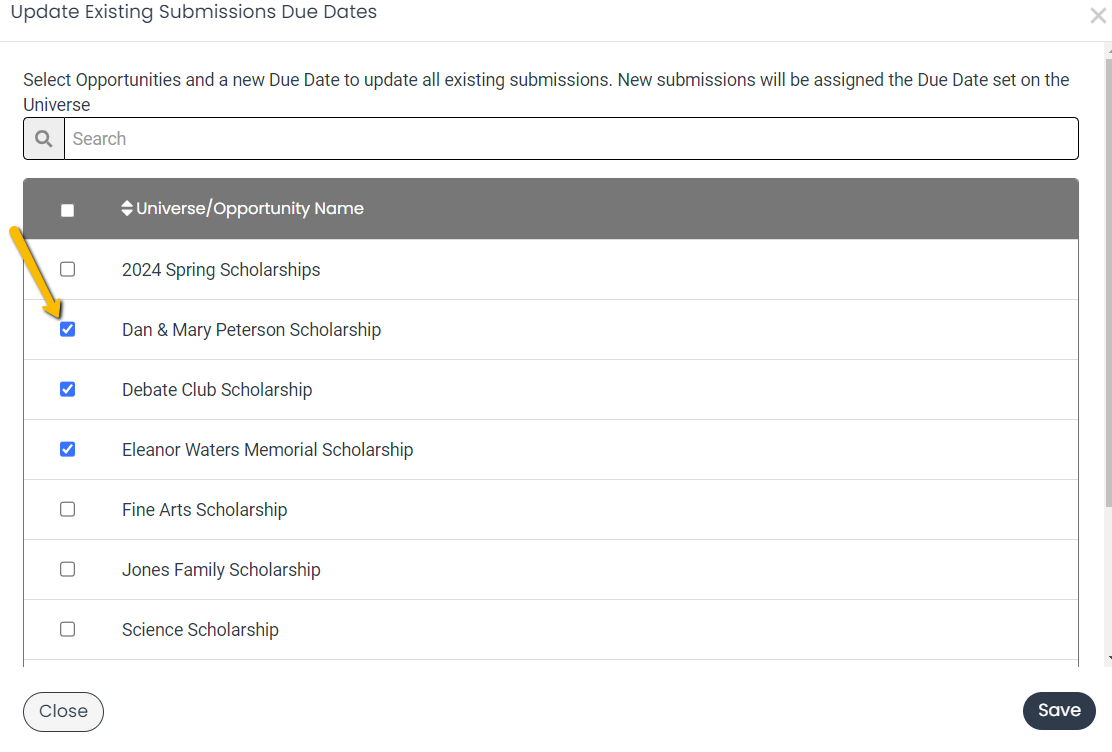Check the 2024 Spring Scholarships checkbox

[67, 270]
